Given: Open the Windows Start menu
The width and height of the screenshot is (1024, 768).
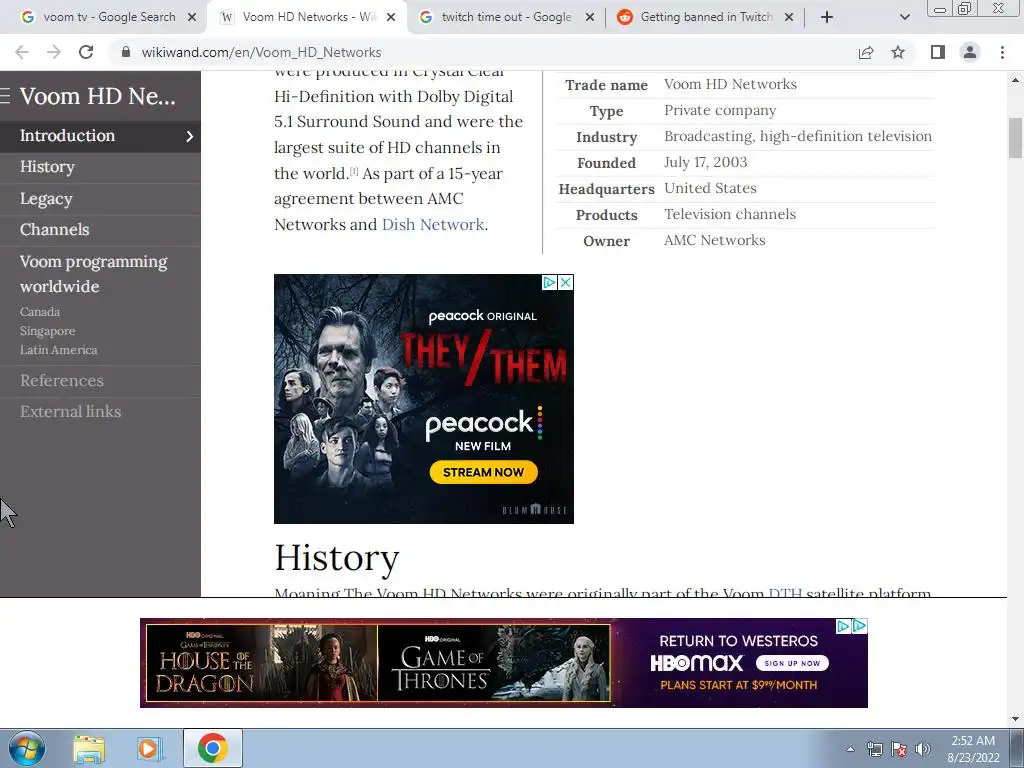Looking at the screenshot, I should click(x=26, y=748).
